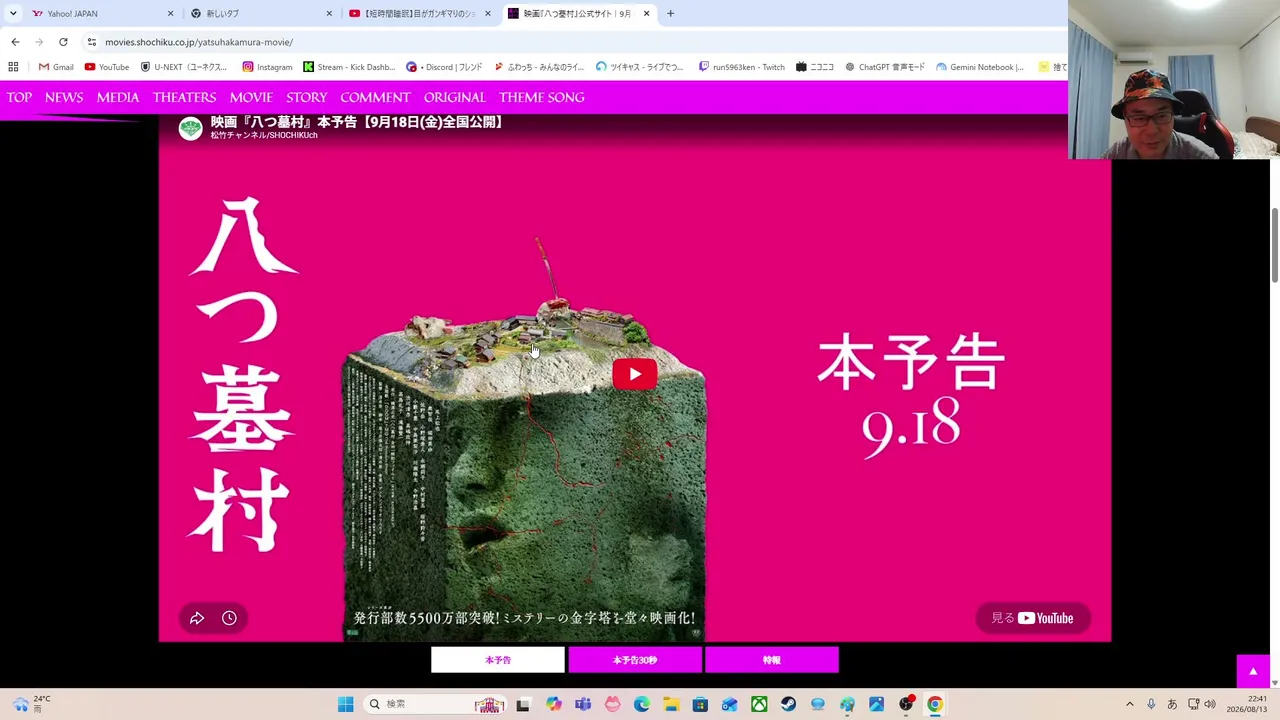The image size is (1280, 720).
Task: Select the 本予告 trailer tab
Action: point(498,660)
